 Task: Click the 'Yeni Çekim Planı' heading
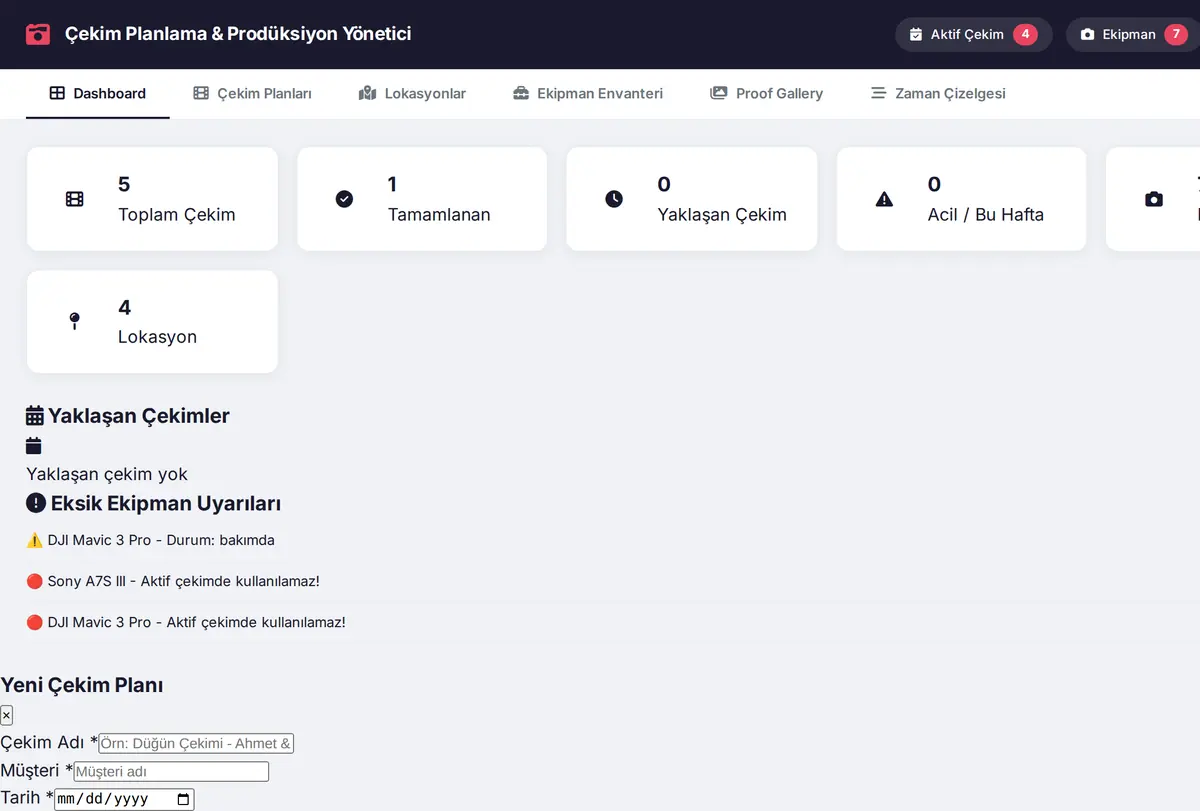[x=82, y=685]
